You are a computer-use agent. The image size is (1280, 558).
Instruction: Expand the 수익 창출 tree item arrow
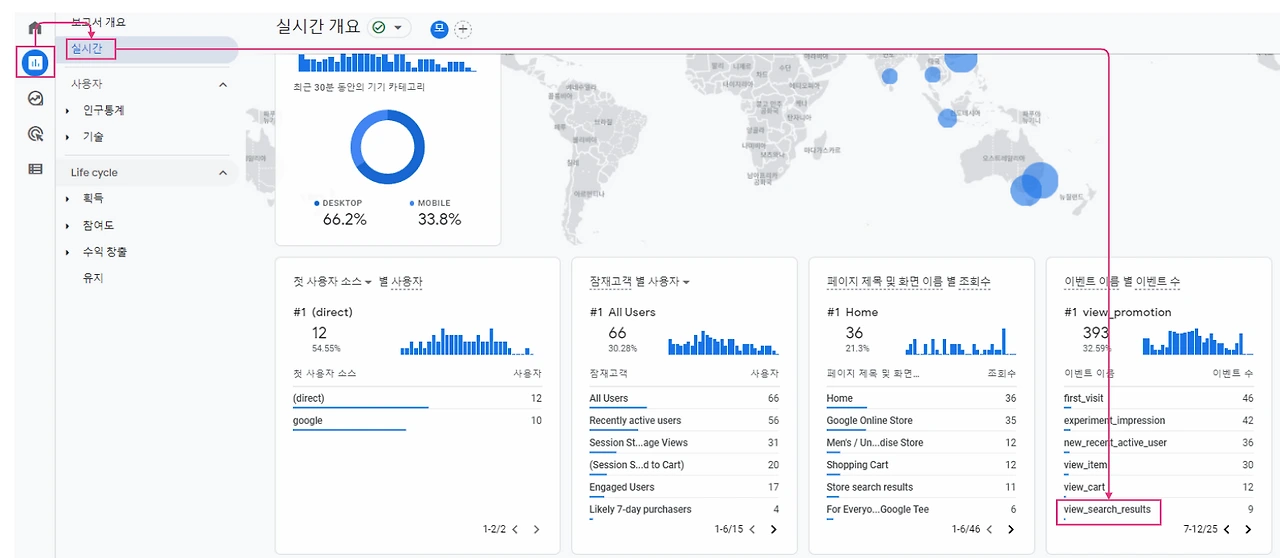click(68, 252)
